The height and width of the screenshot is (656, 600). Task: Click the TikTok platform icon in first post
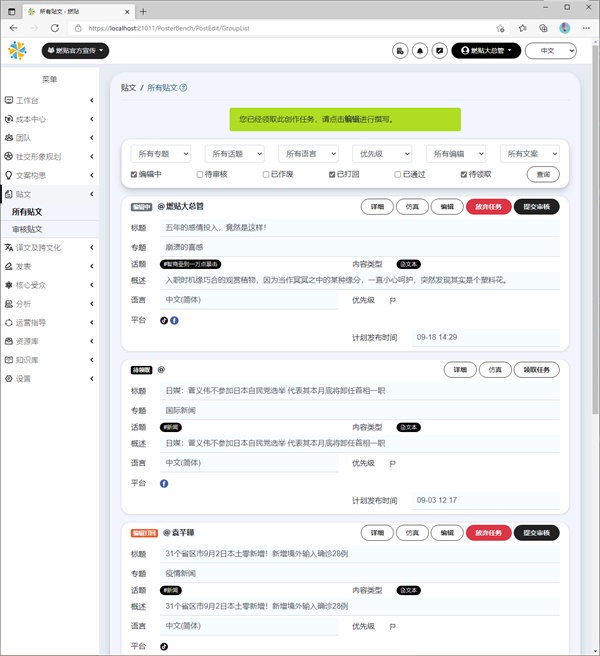click(164, 321)
